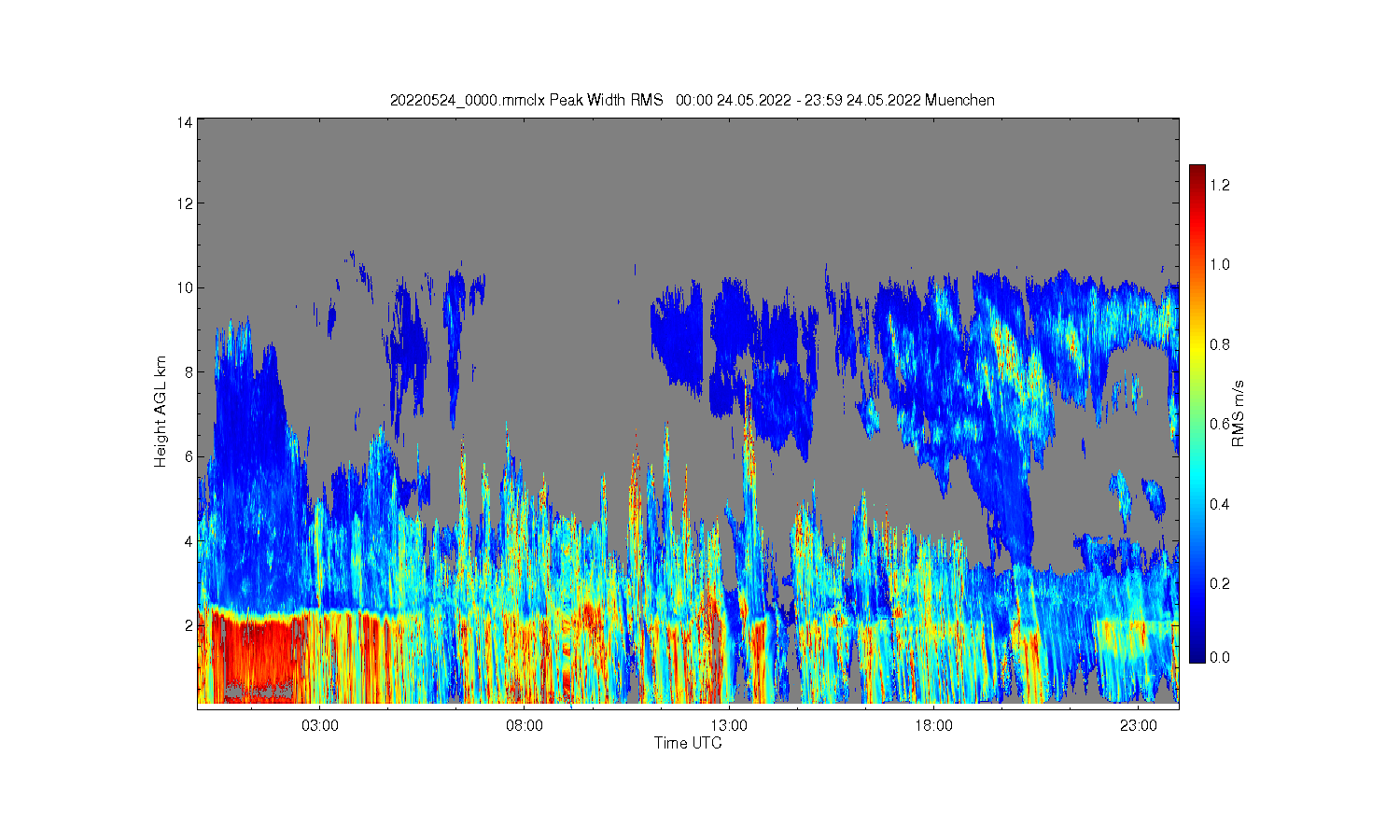Click the '18:00' time tick label
Image resolution: width=1400 pixels, height=840 pixels.
tap(933, 725)
